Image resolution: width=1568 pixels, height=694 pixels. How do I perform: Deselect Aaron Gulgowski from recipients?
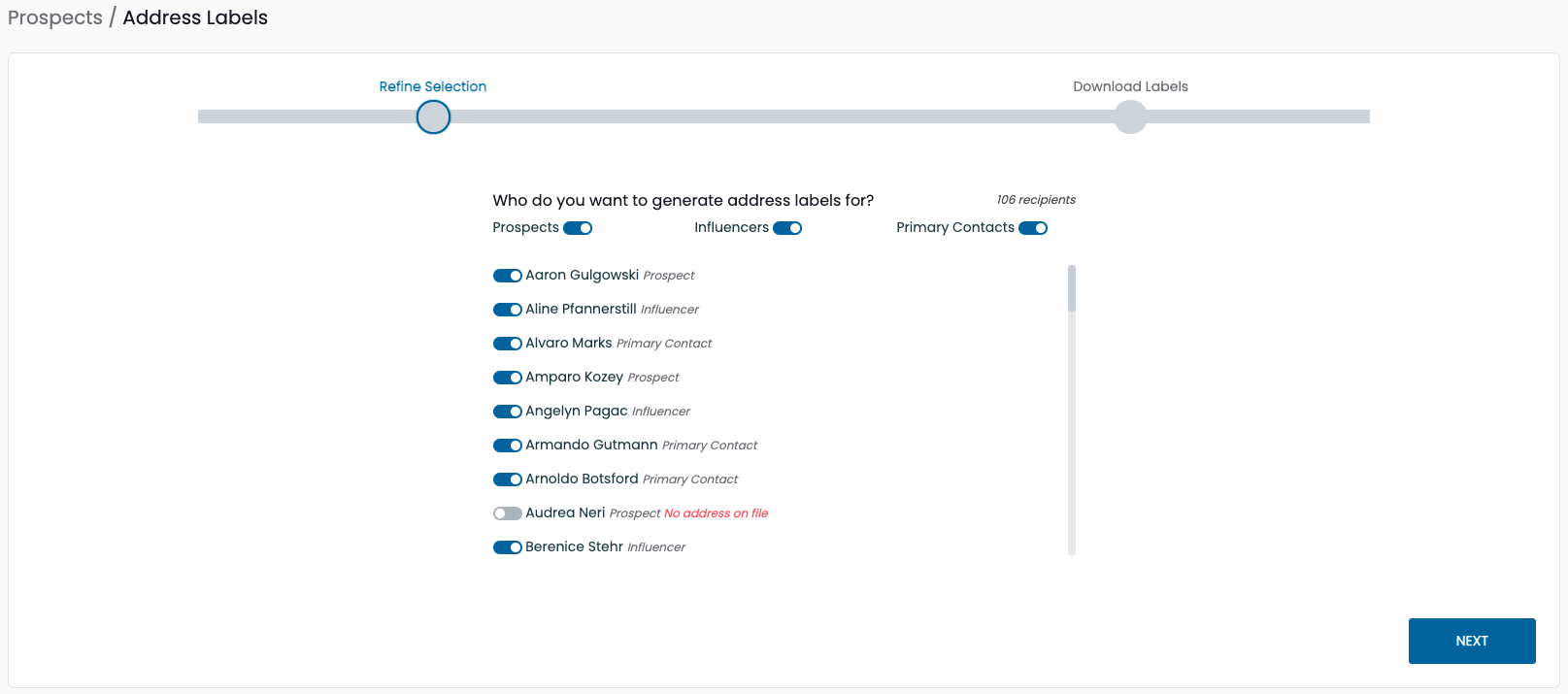507,276
